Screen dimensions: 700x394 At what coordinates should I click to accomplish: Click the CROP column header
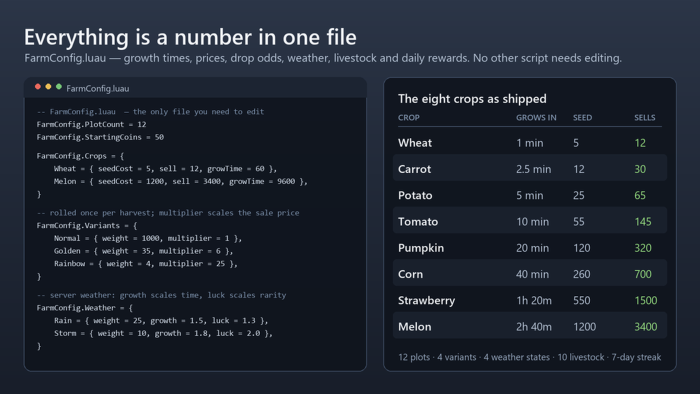[408, 118]
